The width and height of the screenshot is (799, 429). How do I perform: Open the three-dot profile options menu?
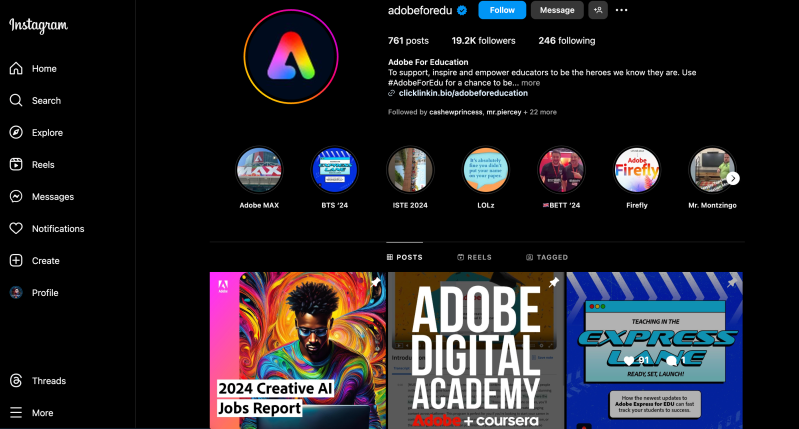pyautogui.click(x=621, y=10)
